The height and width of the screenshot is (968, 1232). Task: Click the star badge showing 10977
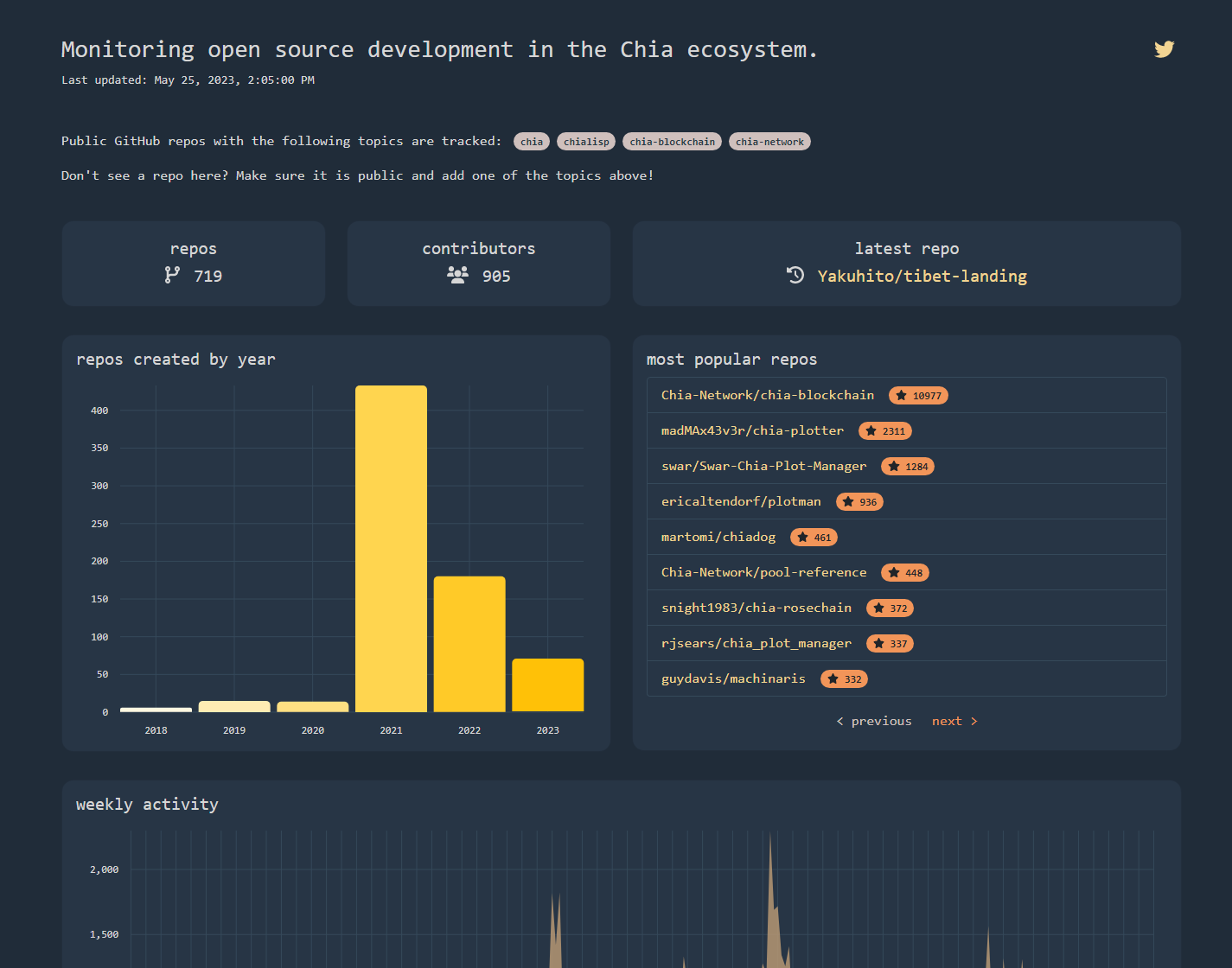click(x=918, y=396)
